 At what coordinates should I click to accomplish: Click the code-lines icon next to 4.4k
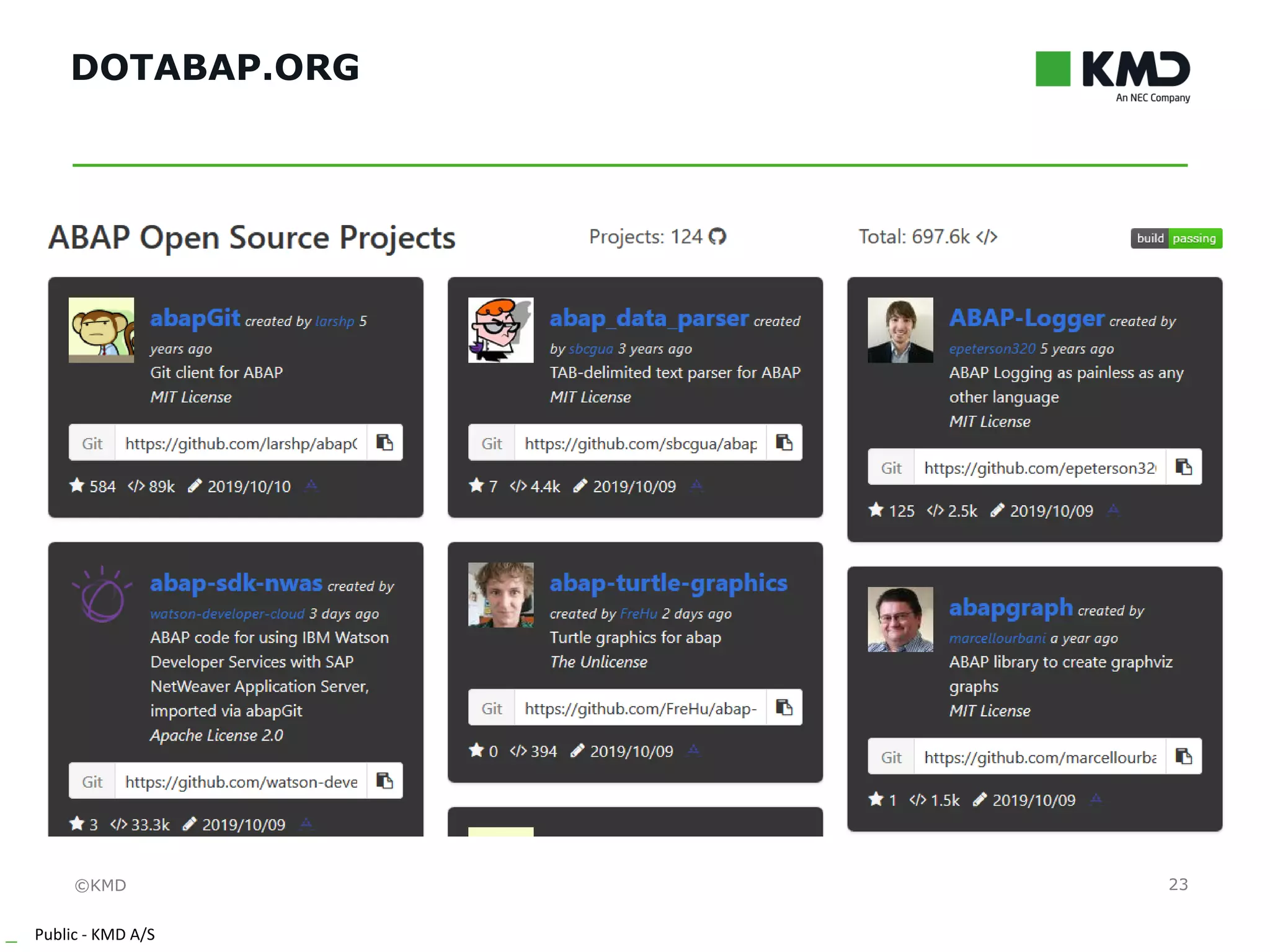coord(518,486)
